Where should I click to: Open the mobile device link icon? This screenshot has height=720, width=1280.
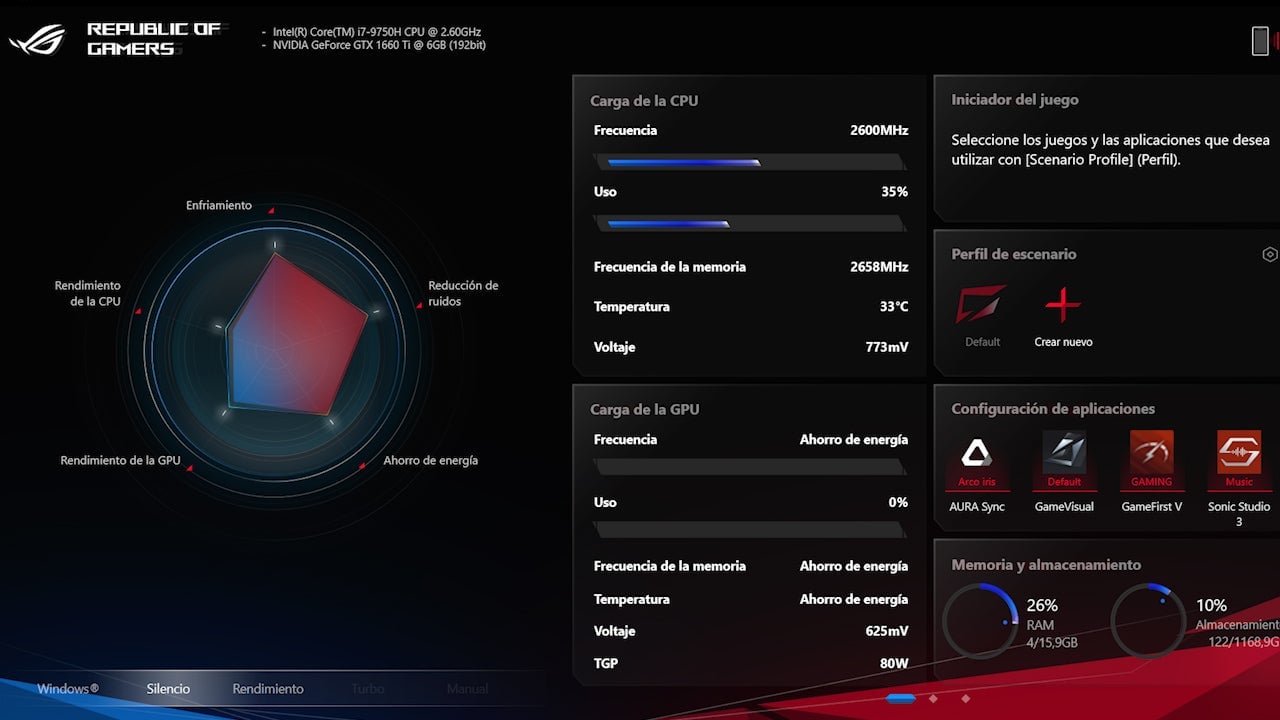1260,41
